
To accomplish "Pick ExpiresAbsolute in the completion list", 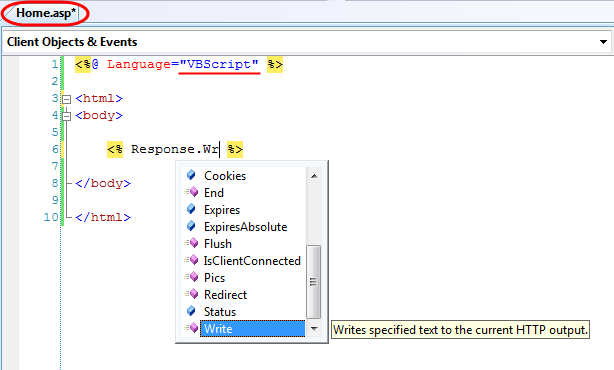I will [246, 227].
